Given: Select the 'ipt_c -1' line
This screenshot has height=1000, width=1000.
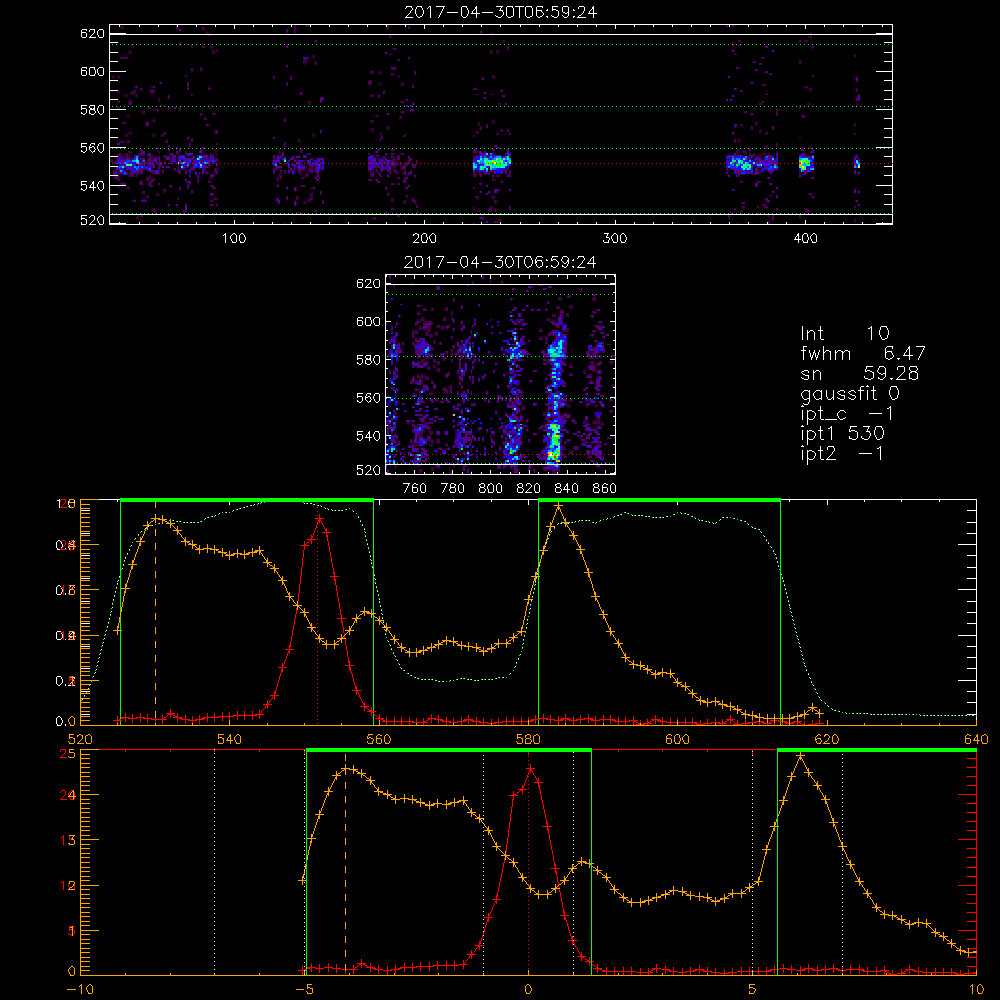Looking at the screenshot, I should point(848,414).
